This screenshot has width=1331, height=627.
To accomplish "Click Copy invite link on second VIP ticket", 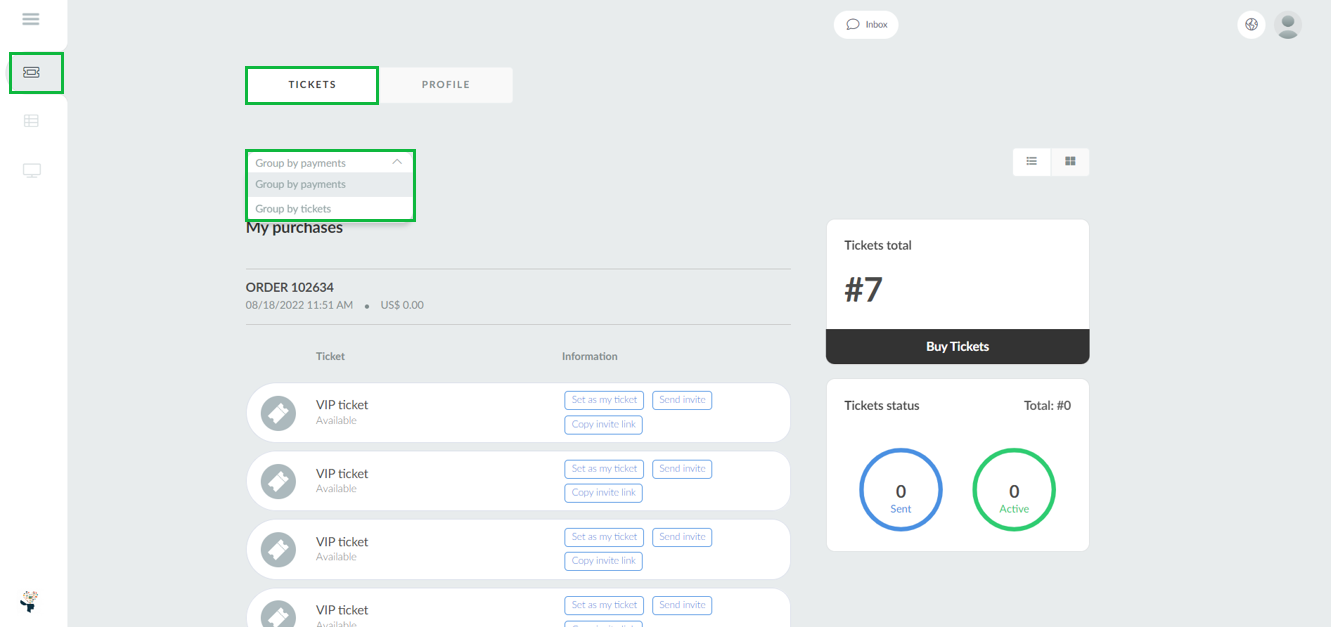I will [604, 493].
